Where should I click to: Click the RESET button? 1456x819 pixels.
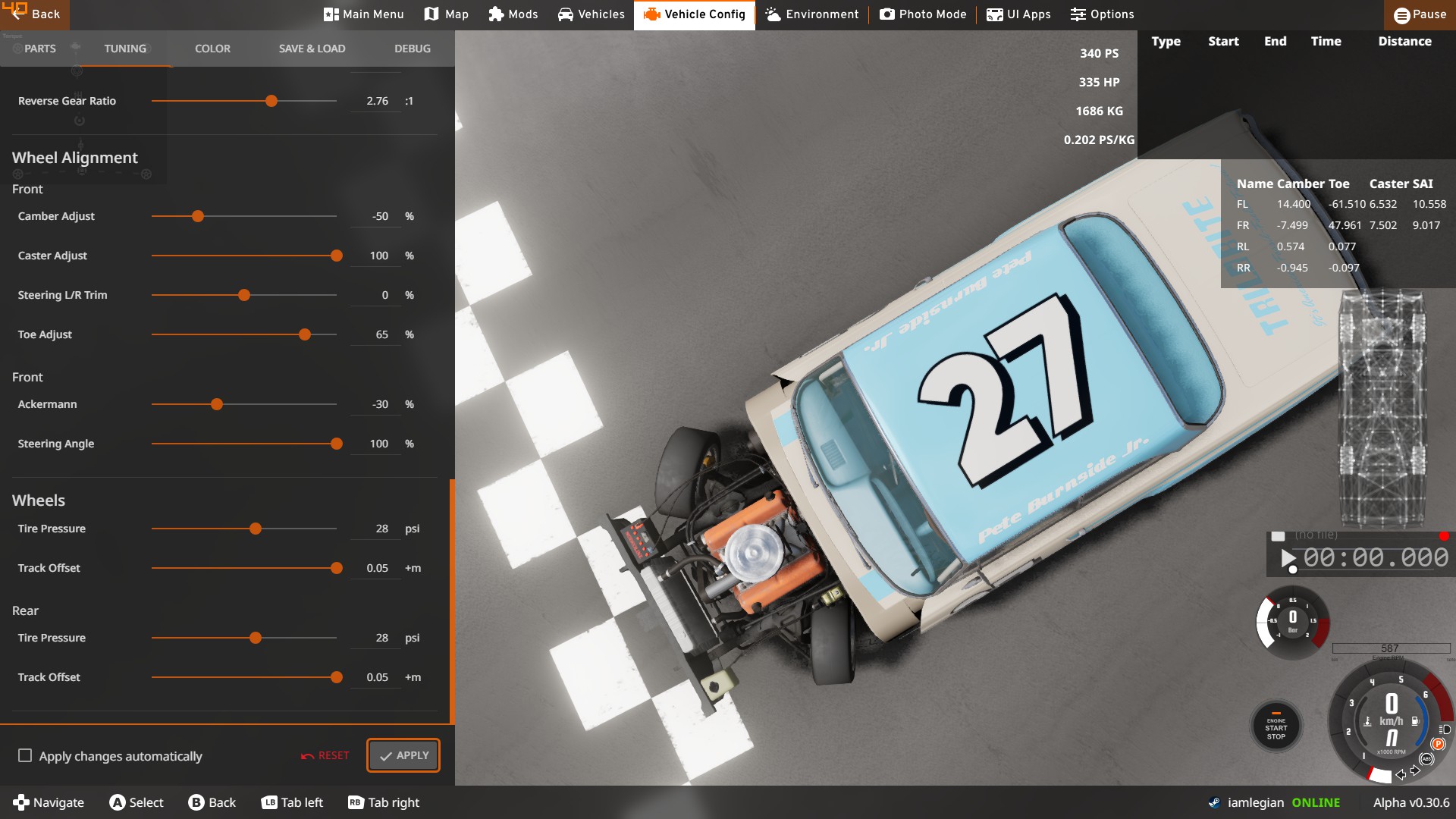click(x=325, y=755)
